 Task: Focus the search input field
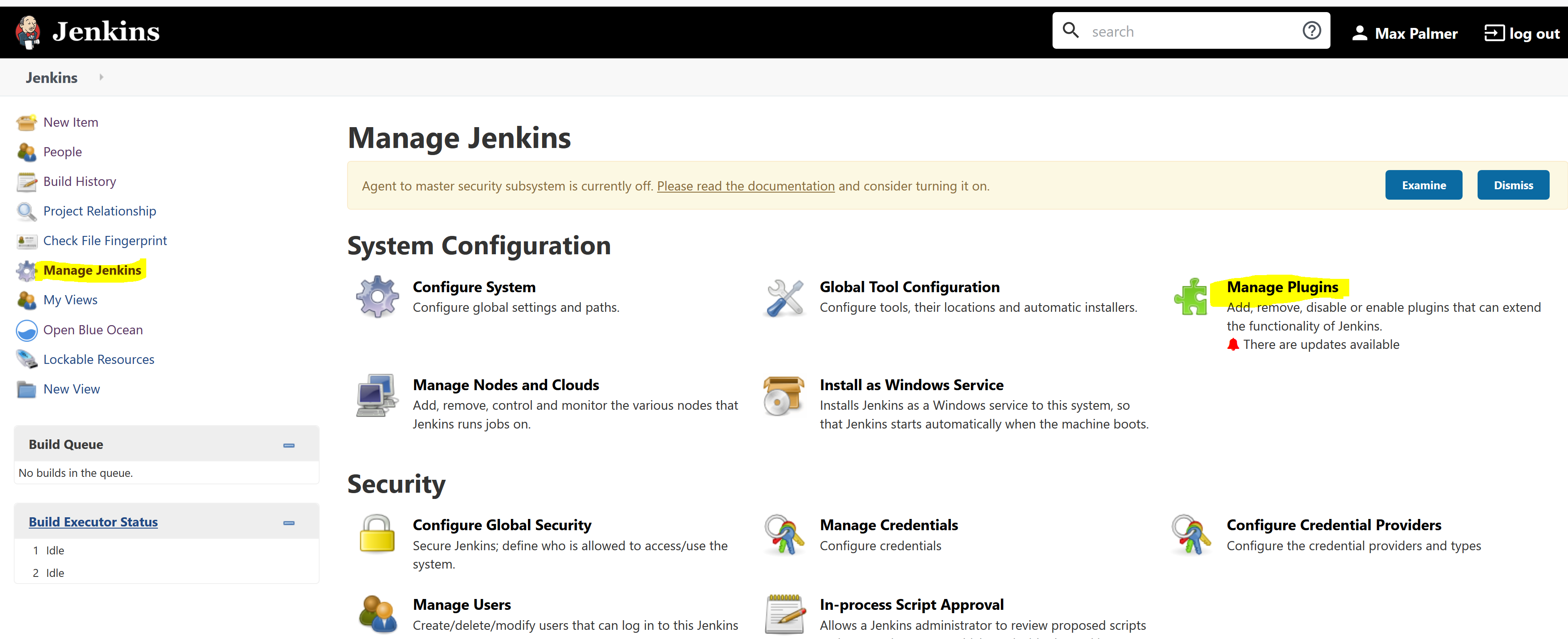(1187, 32)
